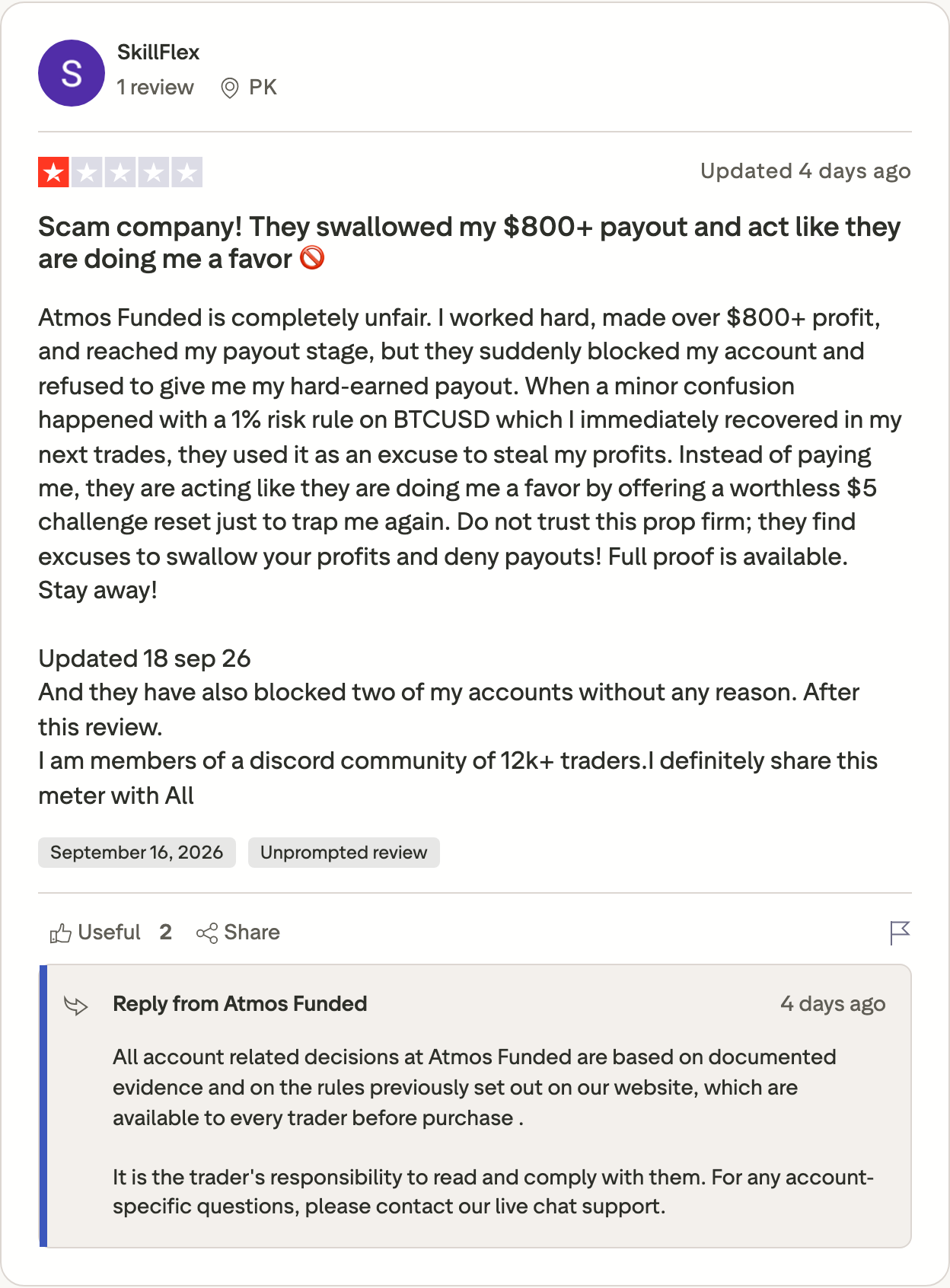Screen dimensions: 950x1288
Task: Click the location pin icon beside PK
Action: (229, 88)
